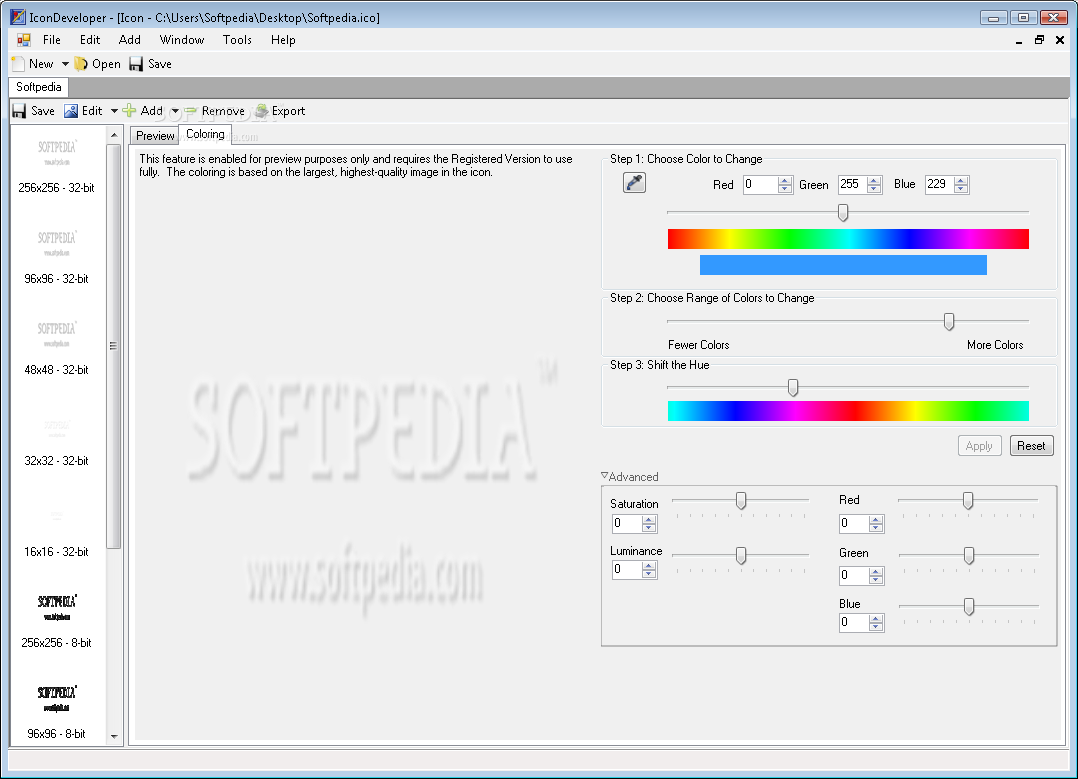
Task: Open the application menu icon beside File
Action: (23, 40)
